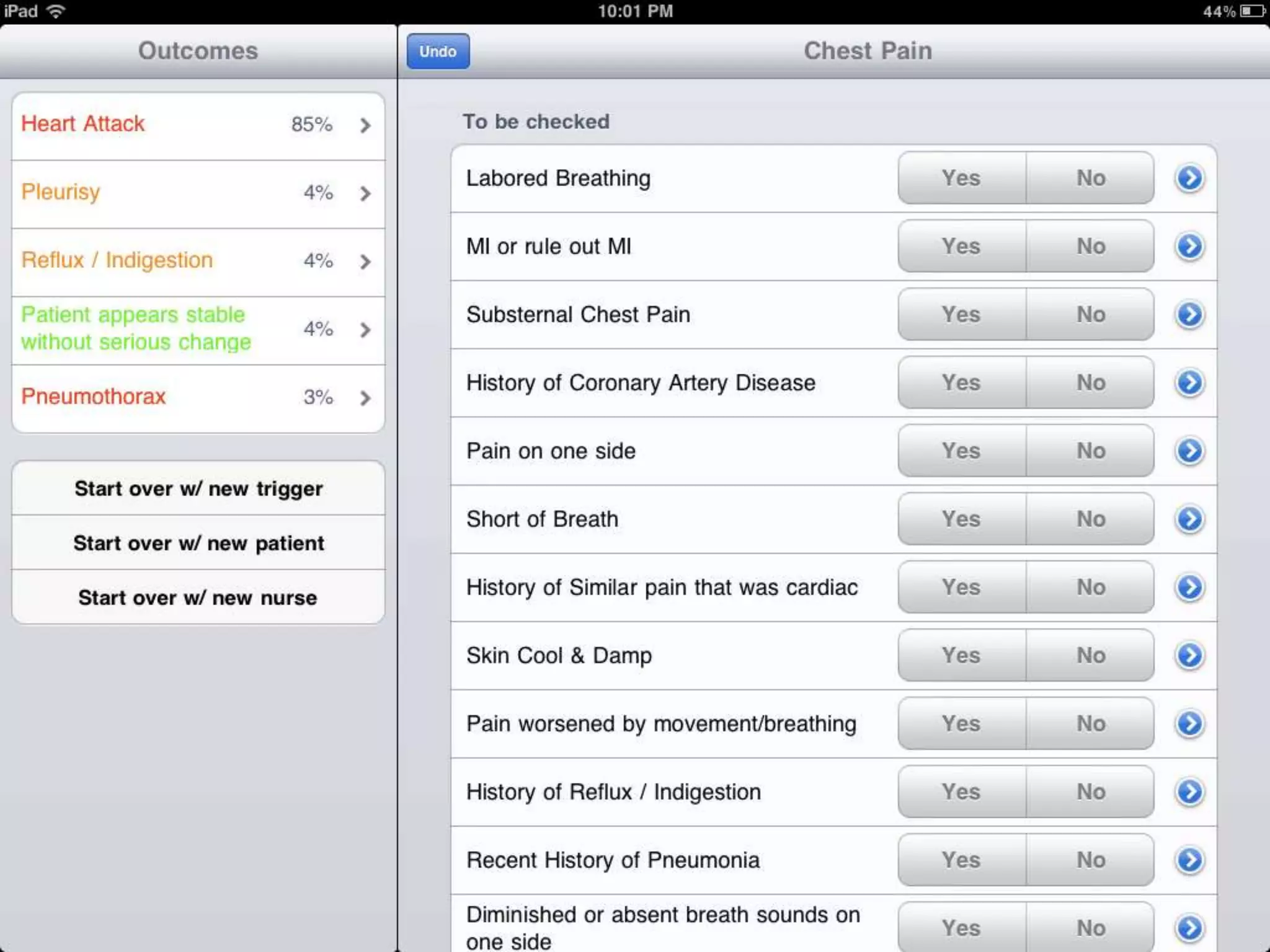Select Start over w/ new trigger
The image size is (1270, 952).
click(x=198, y=488)
